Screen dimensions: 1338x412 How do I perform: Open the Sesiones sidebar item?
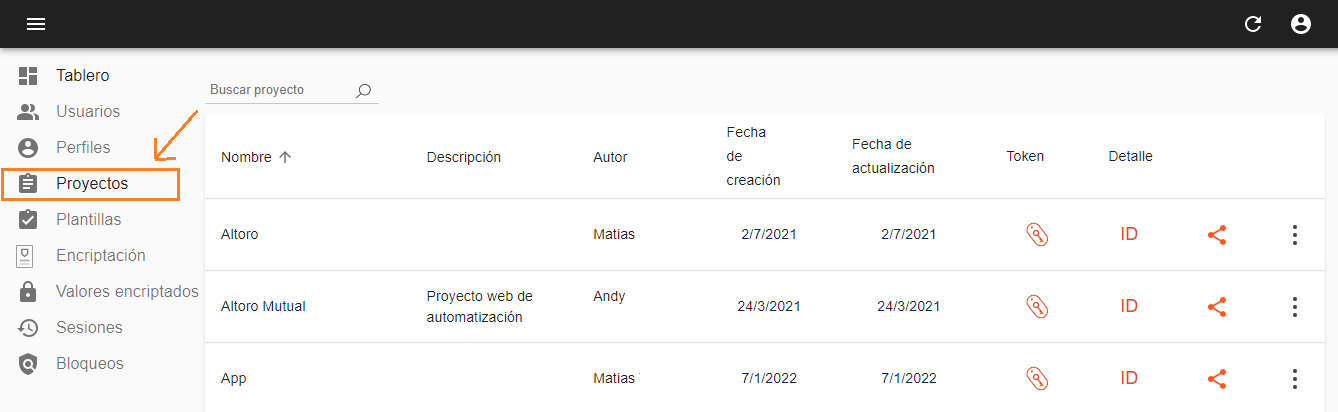89,328
